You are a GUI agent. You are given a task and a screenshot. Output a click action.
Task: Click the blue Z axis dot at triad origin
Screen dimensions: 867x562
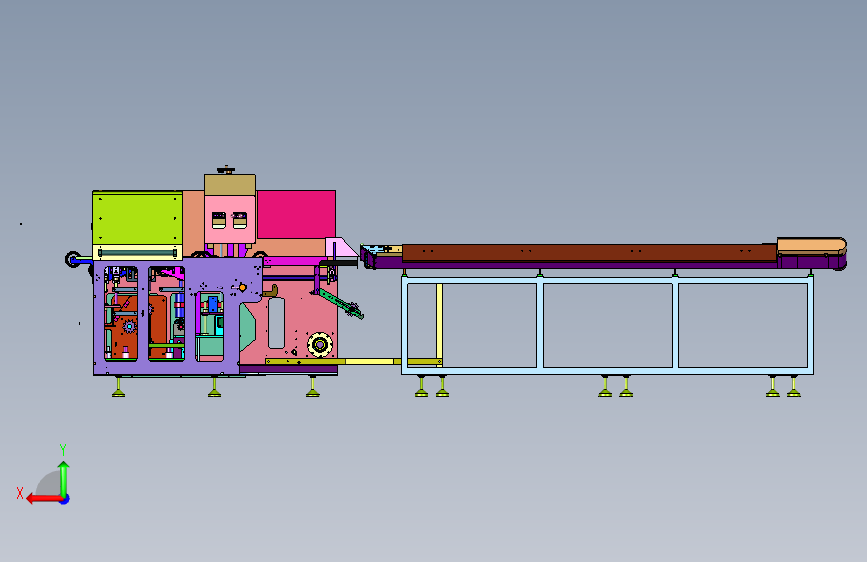tap(65, 499)
